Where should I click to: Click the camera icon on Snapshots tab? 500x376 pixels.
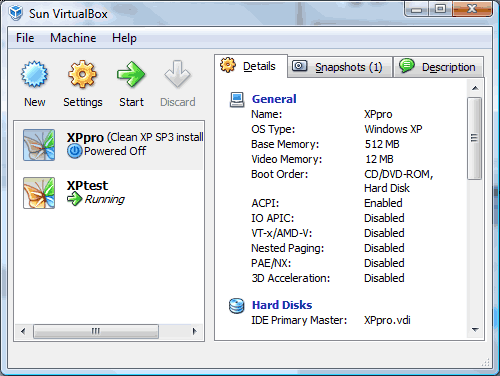coord(299,66)
